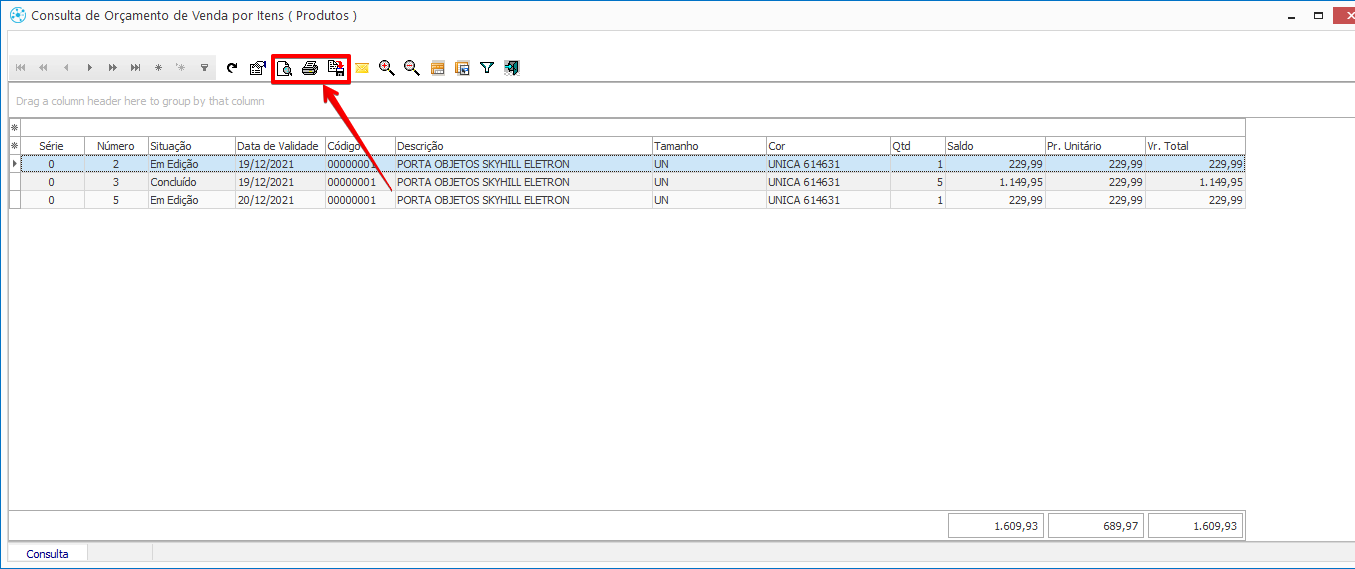
Task: Click the Saldo column header
Action: coord(994,146)
